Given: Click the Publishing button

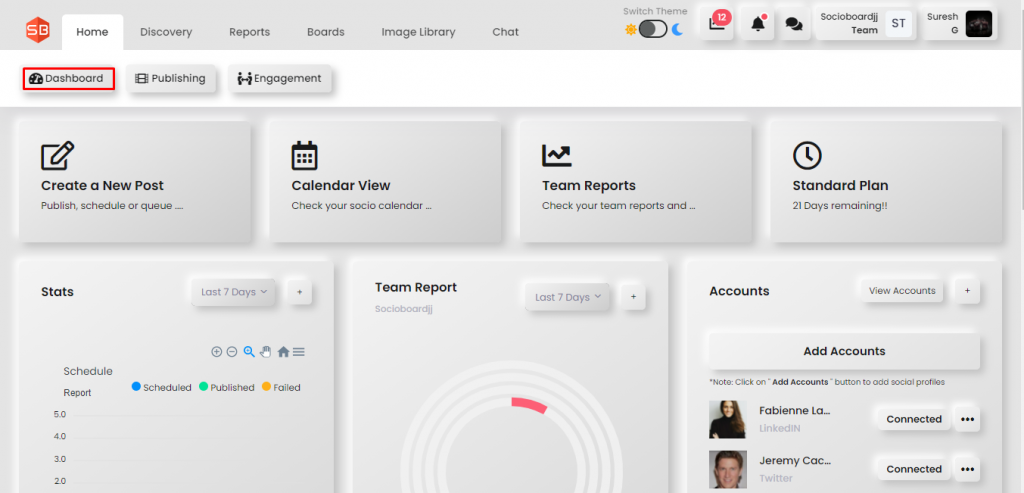Looking at the screenshot, I should [171, 78].
